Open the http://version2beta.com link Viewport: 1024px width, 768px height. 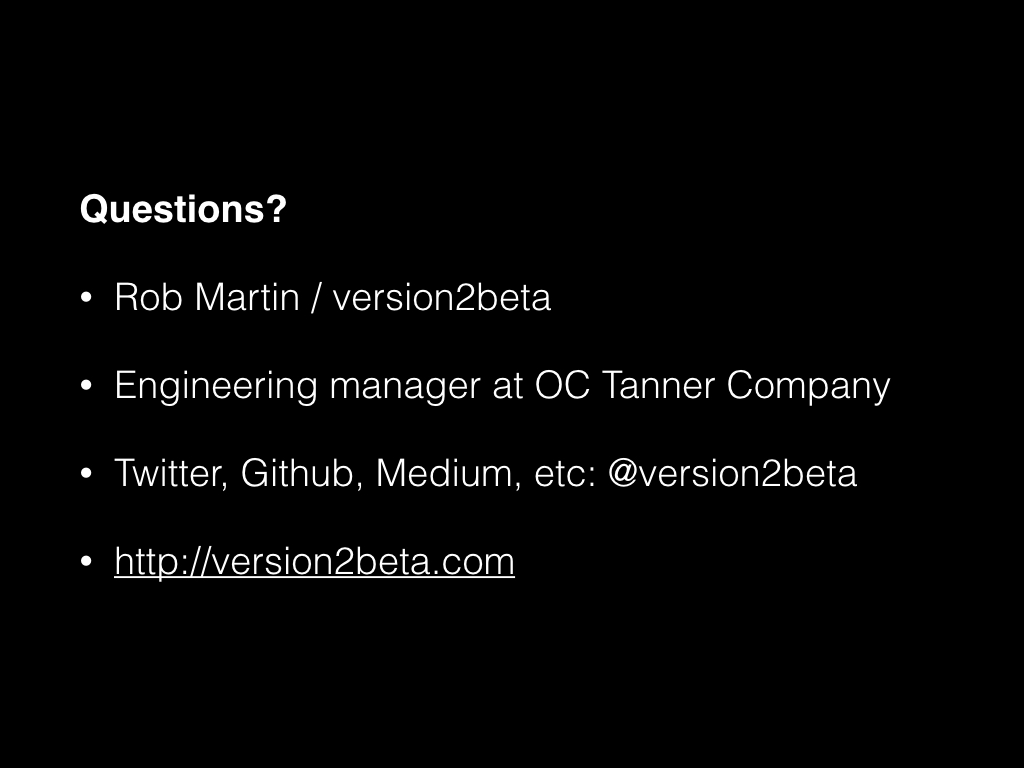click(314, 561)
